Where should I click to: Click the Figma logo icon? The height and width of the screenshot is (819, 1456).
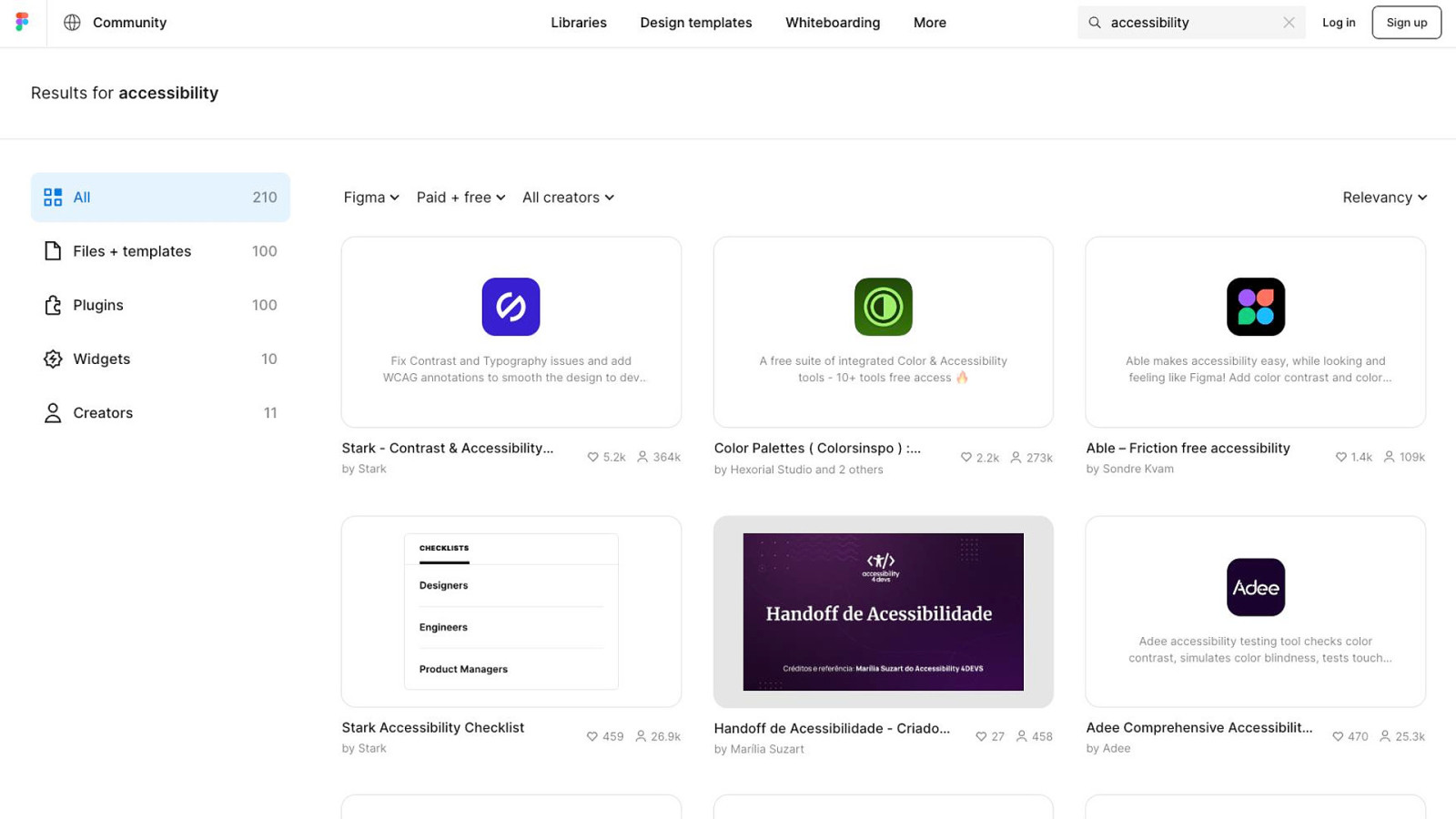pyautogui.click(x=23, y=22)
